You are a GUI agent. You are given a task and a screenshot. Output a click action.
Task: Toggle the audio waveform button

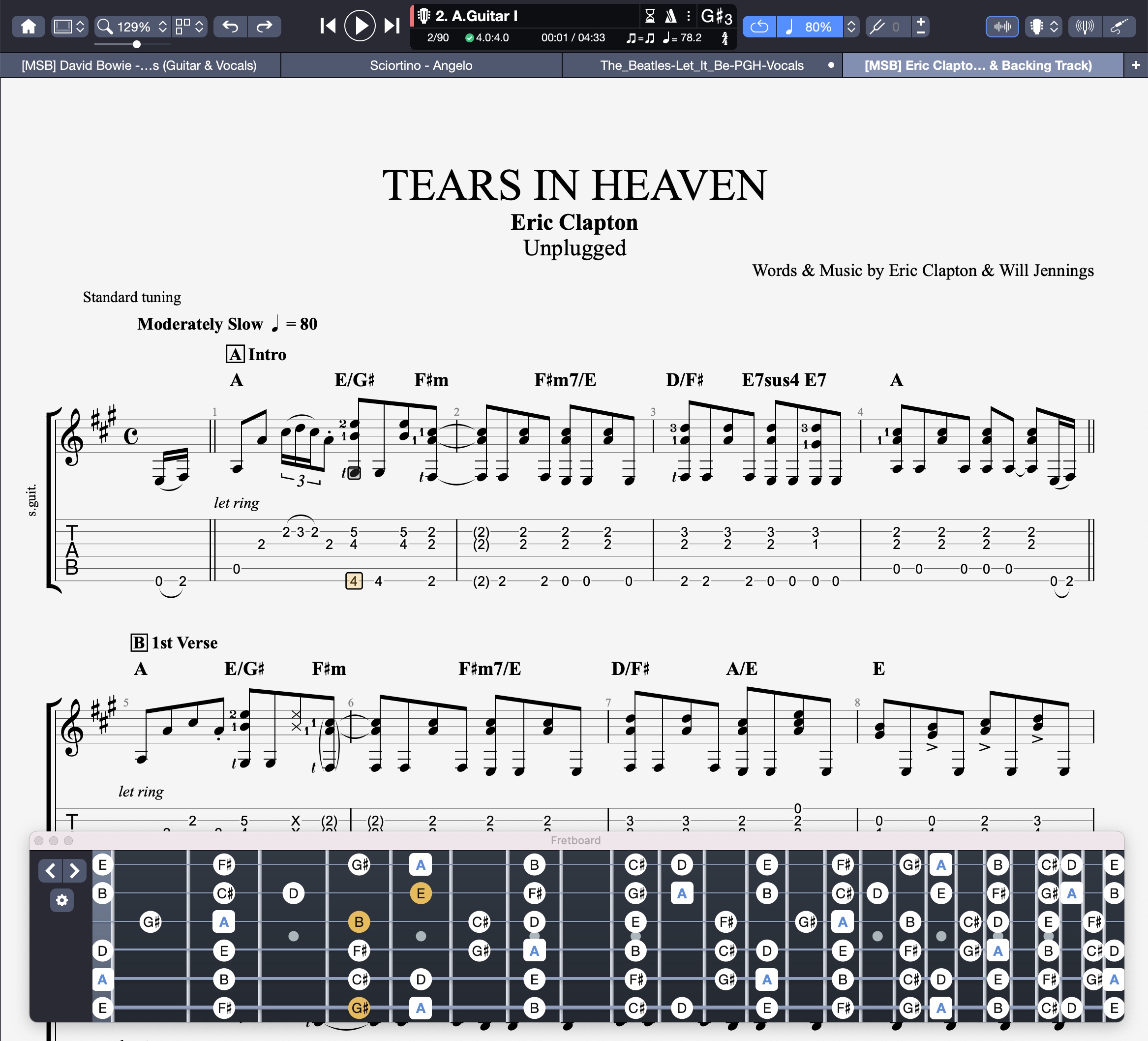pos(1002,26)
